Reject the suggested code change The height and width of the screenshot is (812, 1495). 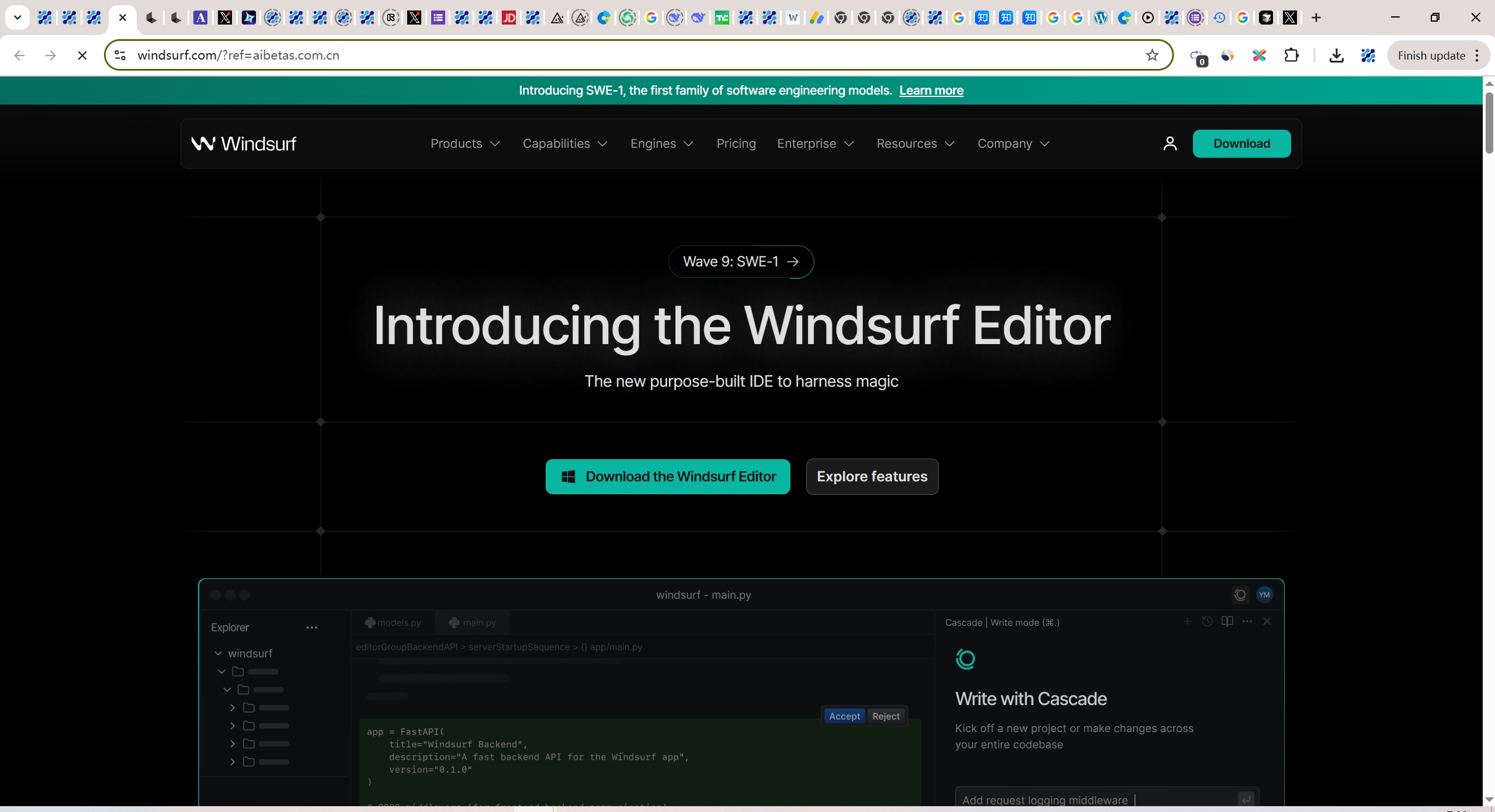tap(886, 716)
